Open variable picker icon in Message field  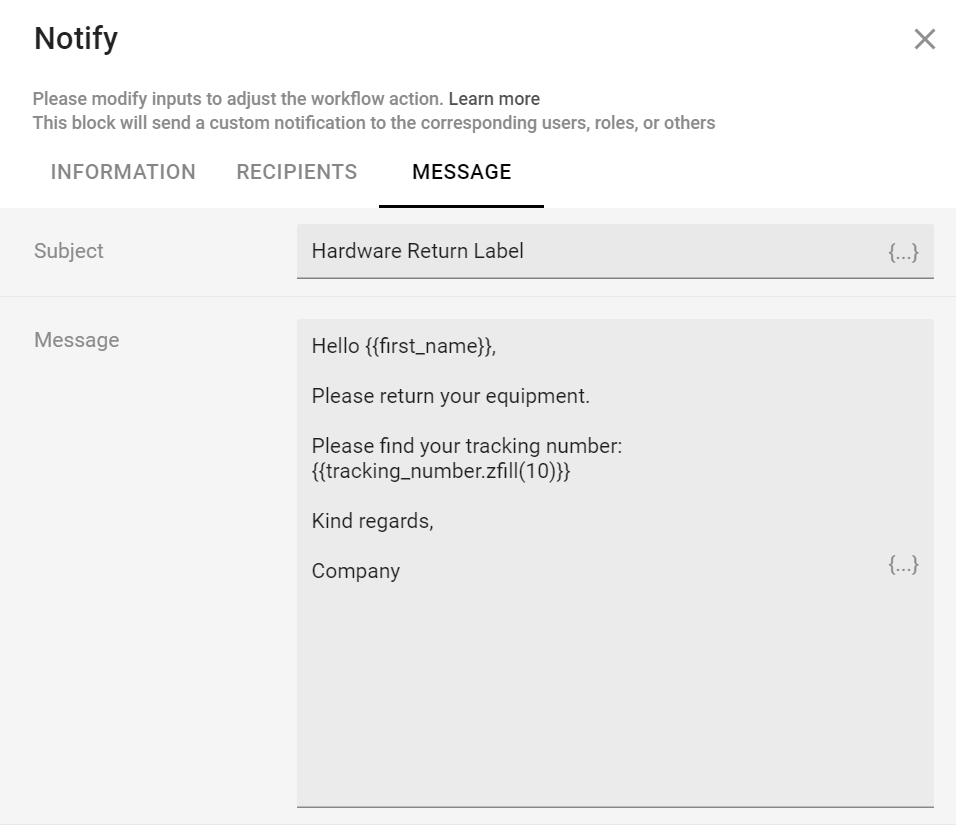tap(903, 565)
